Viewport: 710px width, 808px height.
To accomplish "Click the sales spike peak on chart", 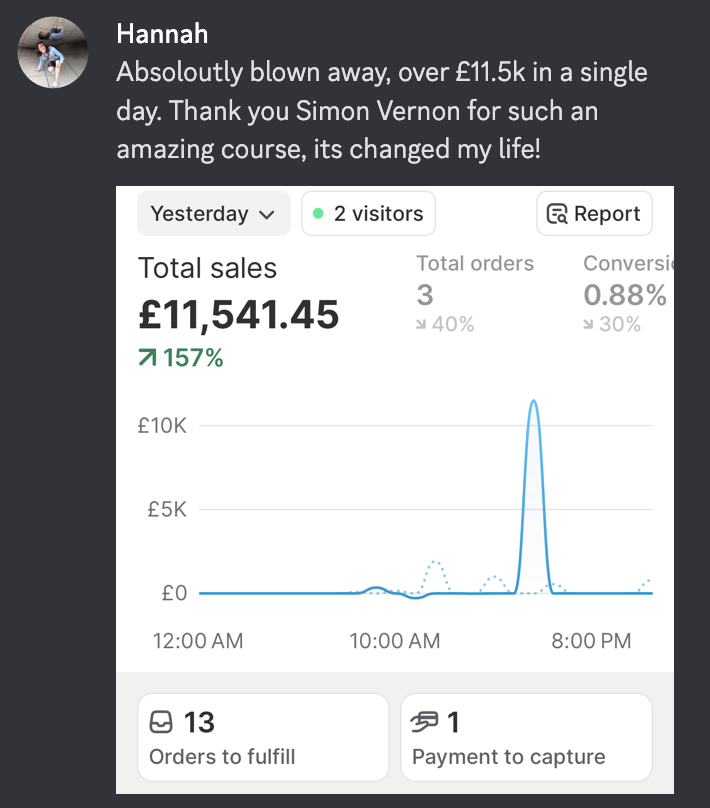I will point(534,401).
